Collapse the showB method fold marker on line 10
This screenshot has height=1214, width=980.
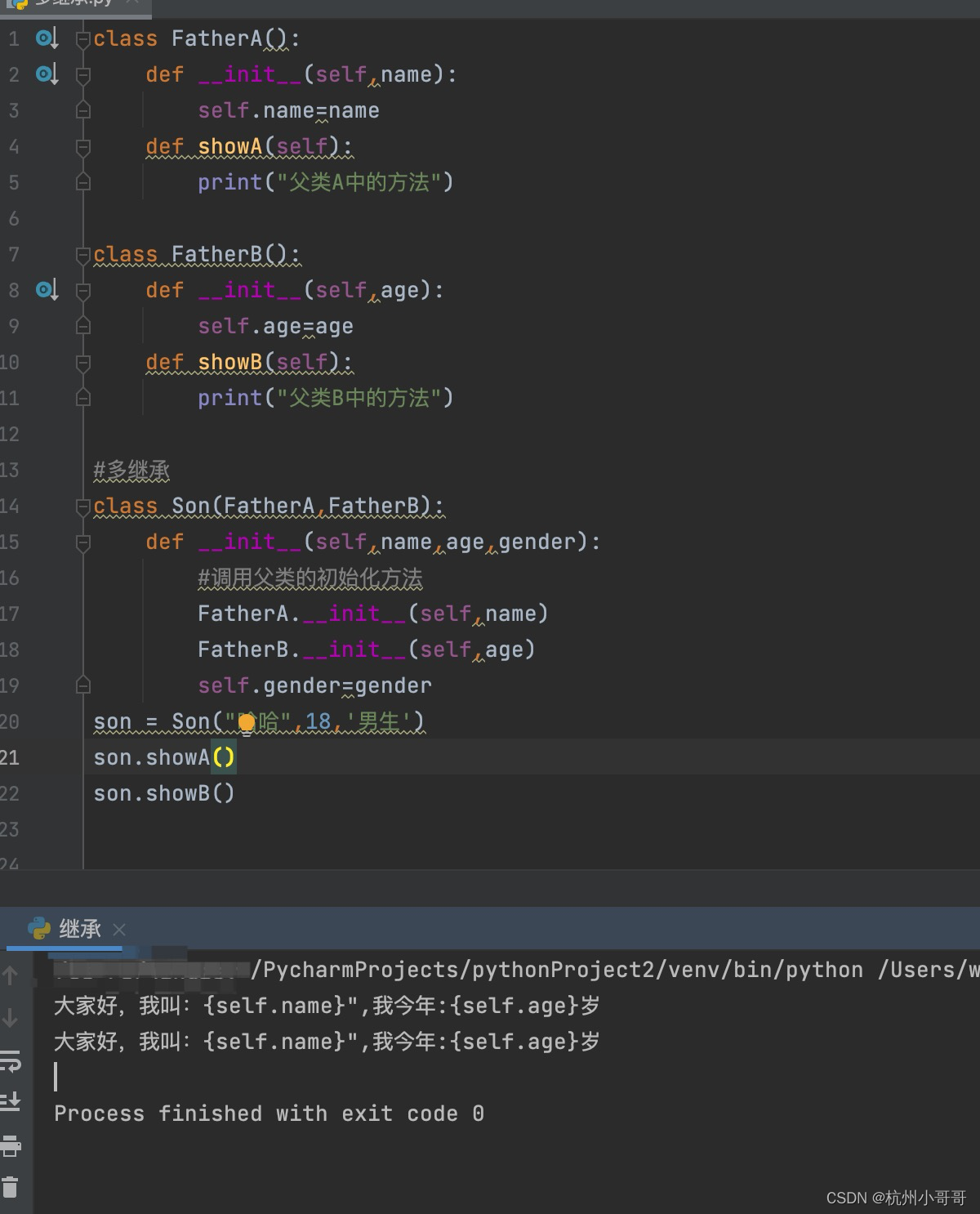tap(82, 362)
